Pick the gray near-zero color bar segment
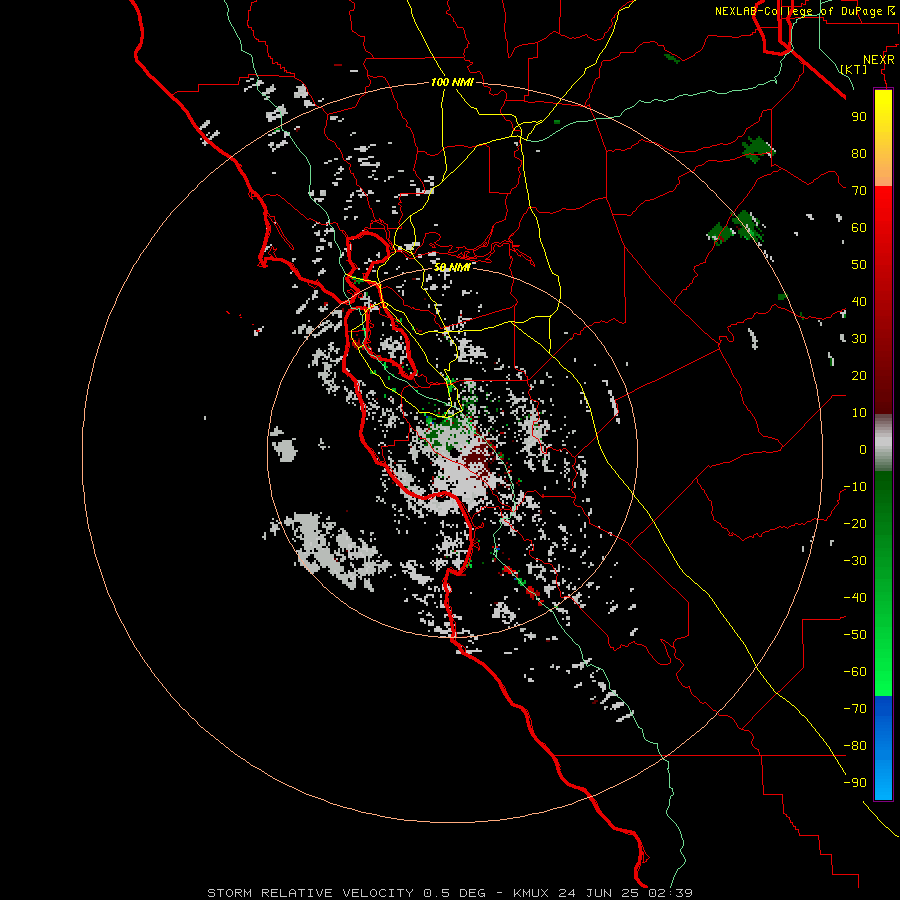 point(883,443)
